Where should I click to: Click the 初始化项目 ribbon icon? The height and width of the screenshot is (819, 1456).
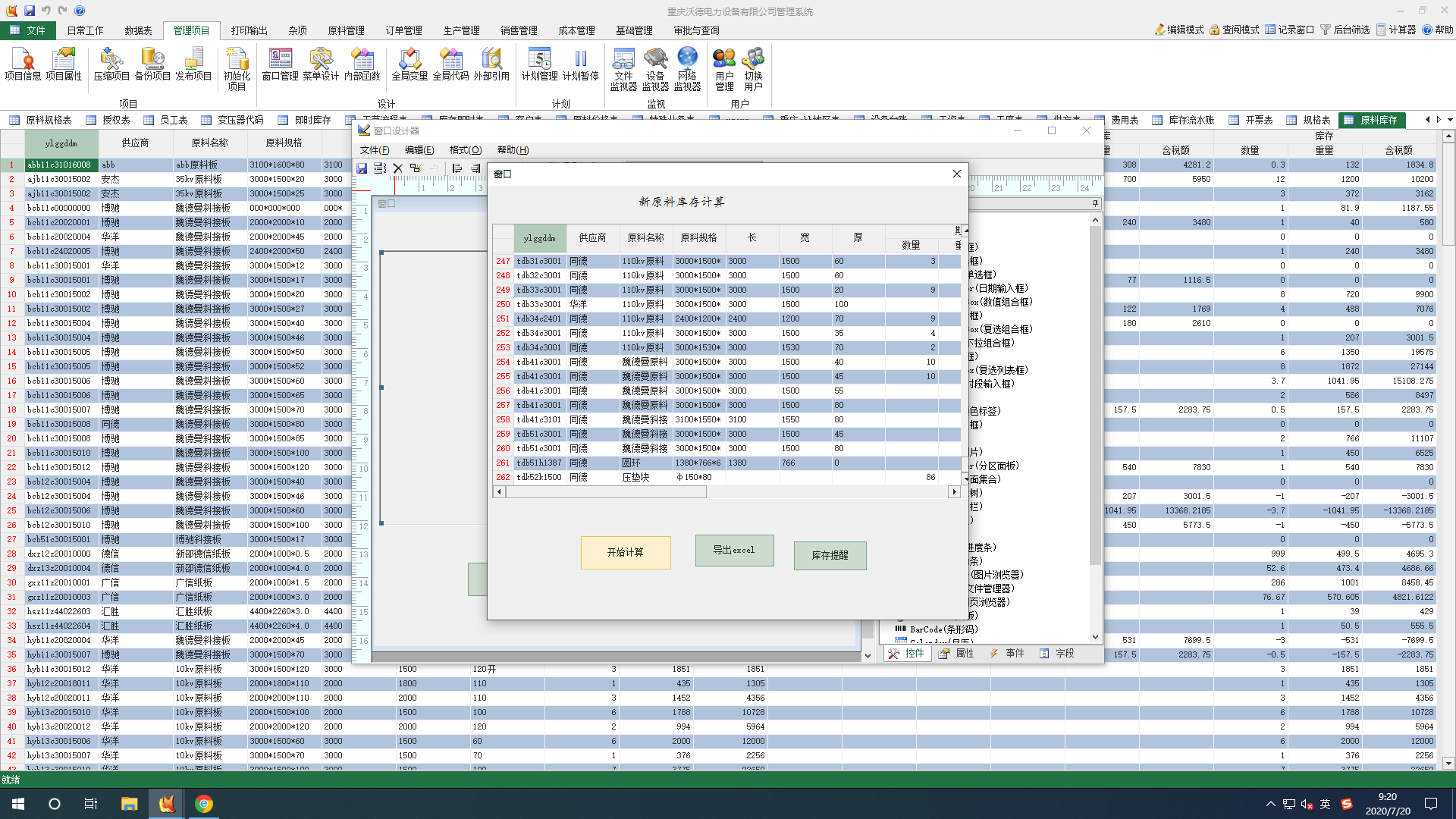237,69
